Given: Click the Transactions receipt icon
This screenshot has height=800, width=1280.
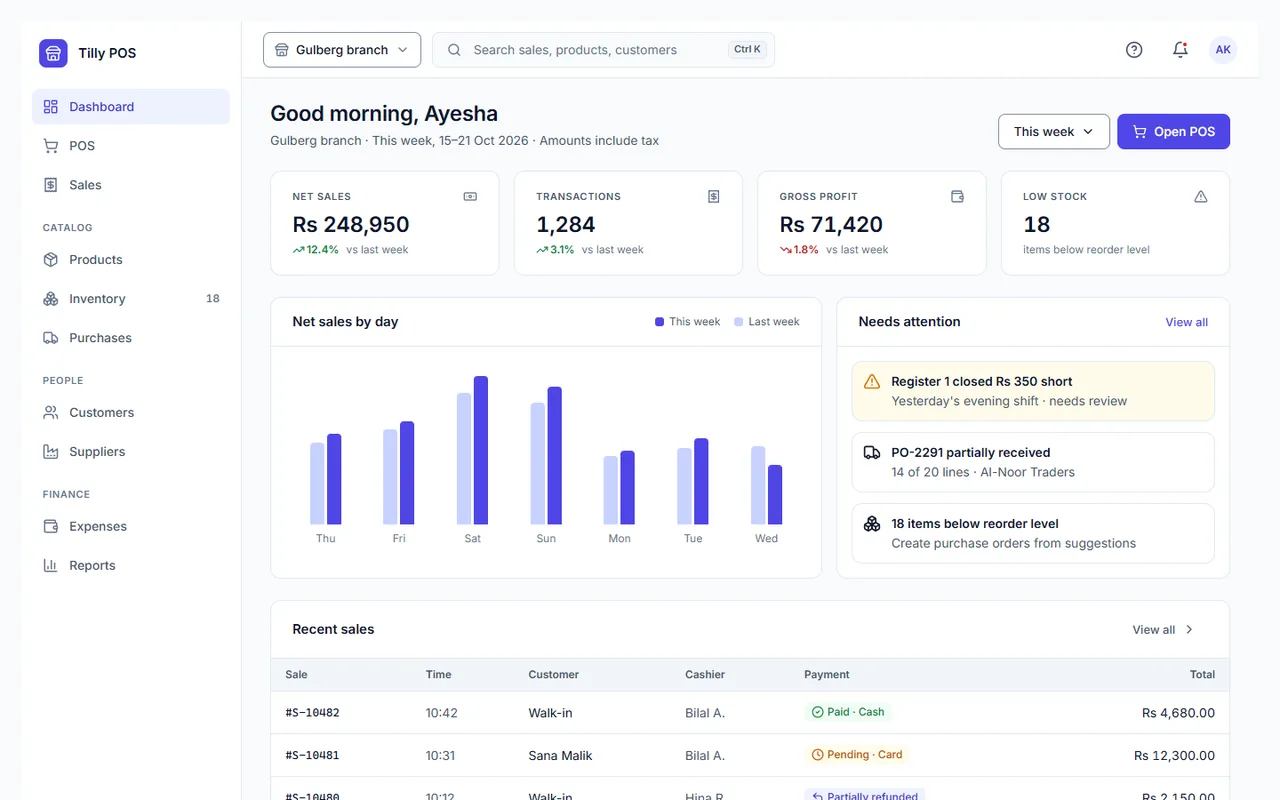Looking at the screenshot, I should click(714, 197).
